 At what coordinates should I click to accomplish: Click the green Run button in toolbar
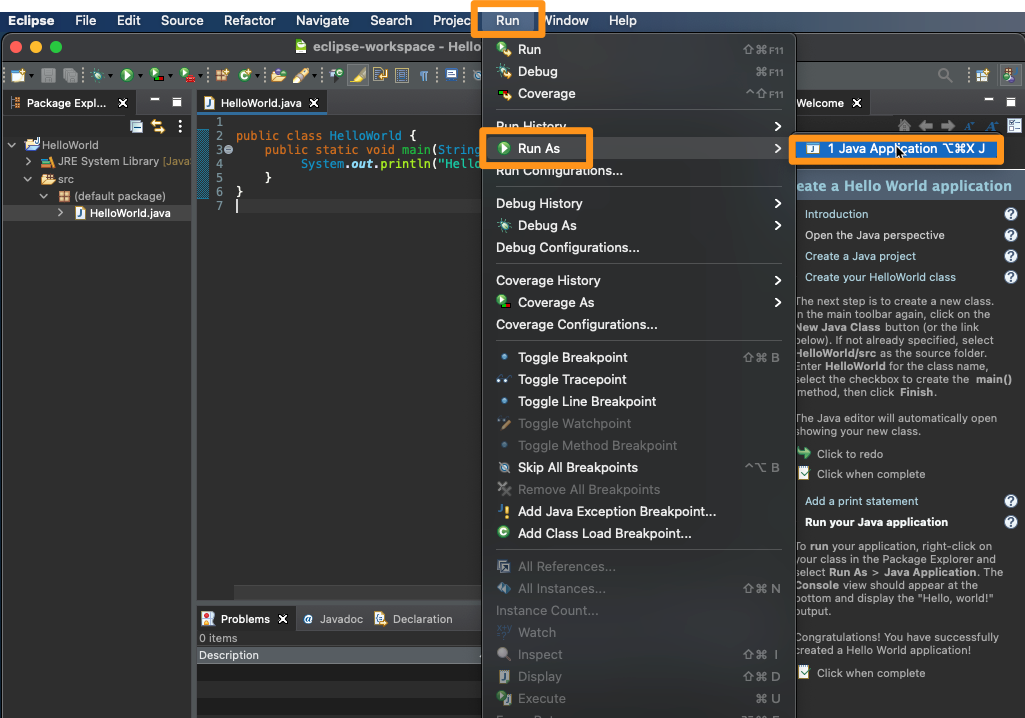[x=127, y=76]
